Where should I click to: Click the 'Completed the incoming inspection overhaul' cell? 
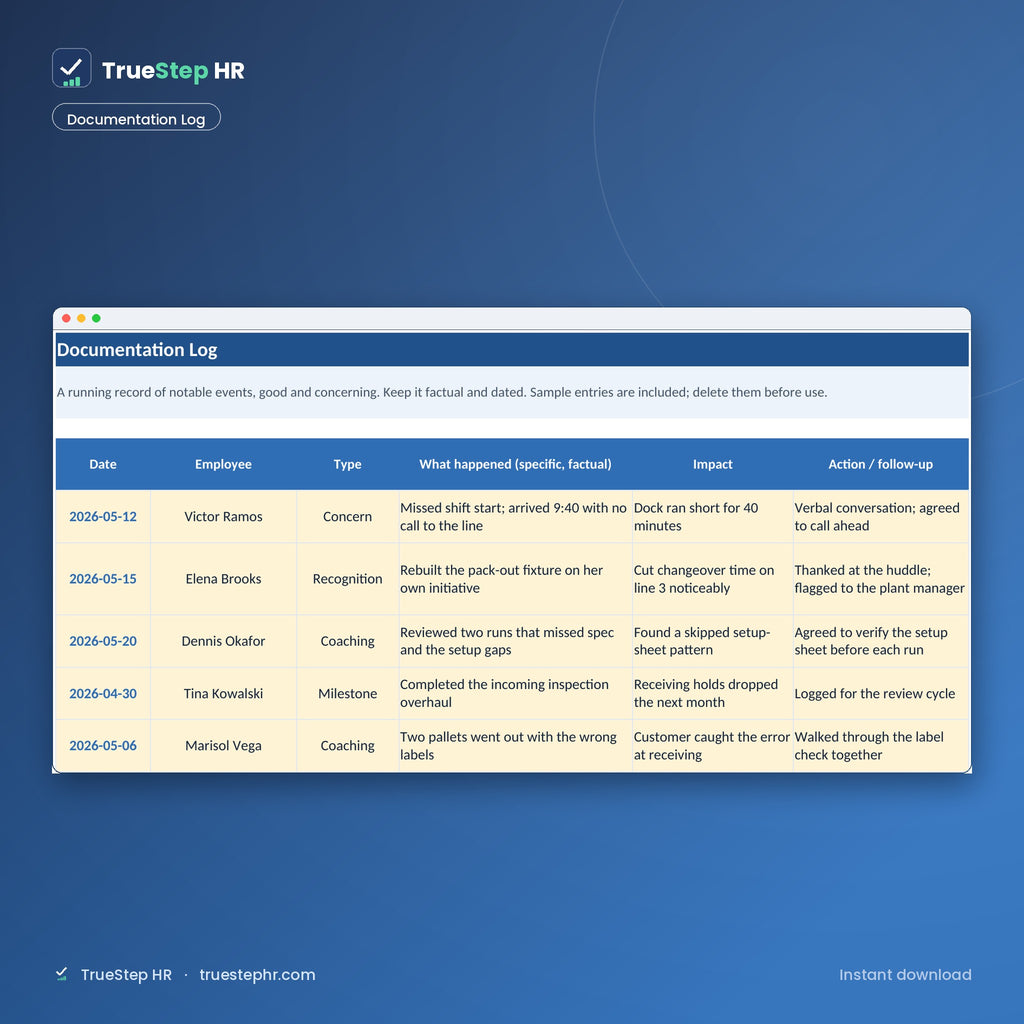pos(515,694)
